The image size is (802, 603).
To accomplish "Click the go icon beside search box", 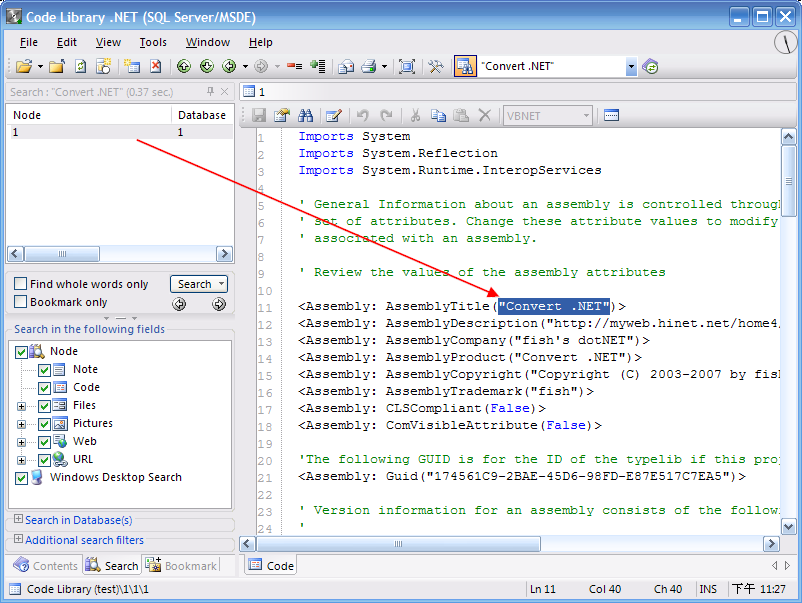I will pyautogui.click(x=651, y=66).
